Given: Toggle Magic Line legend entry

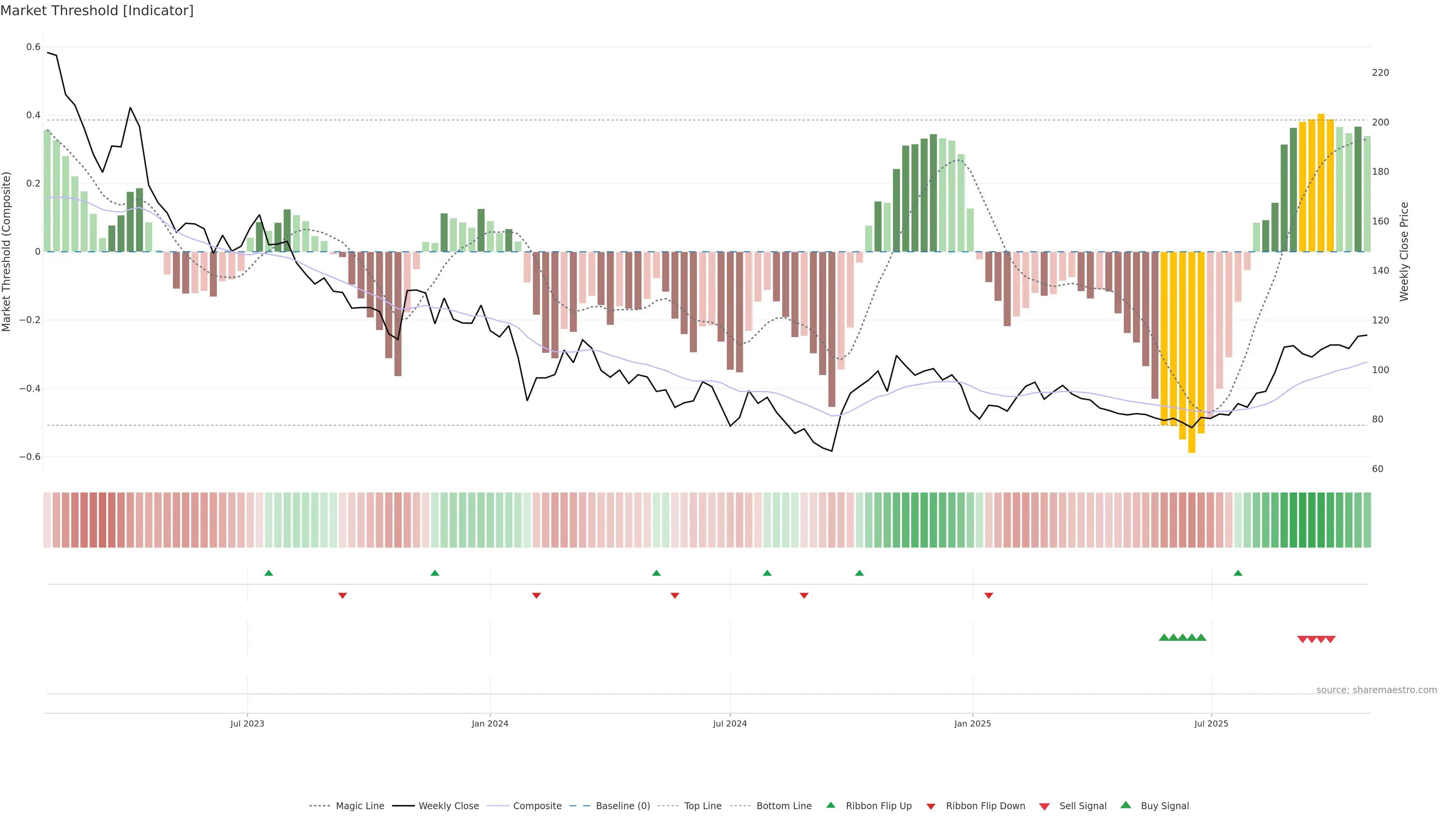Looking at the screenshot, I should [x=359, y=806].
